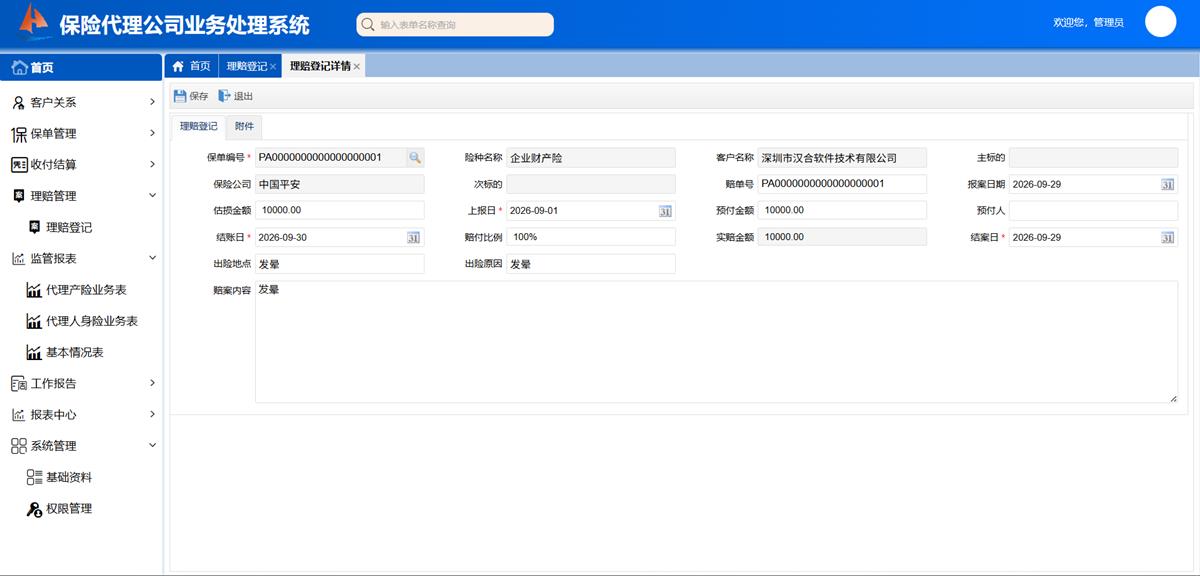Viewport: 1200px width, 576px height.
Task: Open calendar for 结账日 field
Action: [414, 237]
